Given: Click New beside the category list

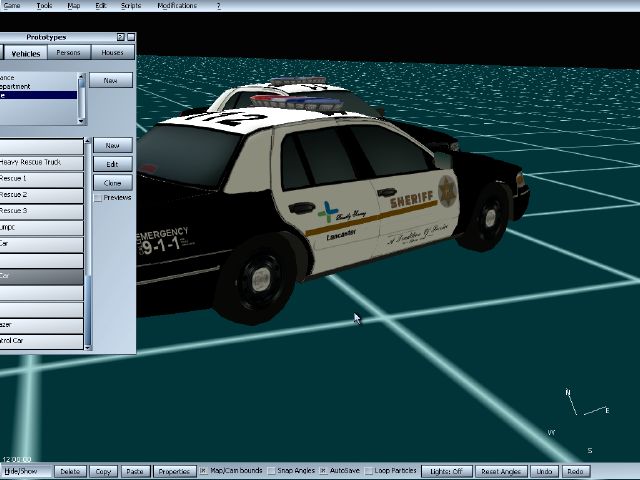Looking at the screenshot, I should [x=111, y=80].
